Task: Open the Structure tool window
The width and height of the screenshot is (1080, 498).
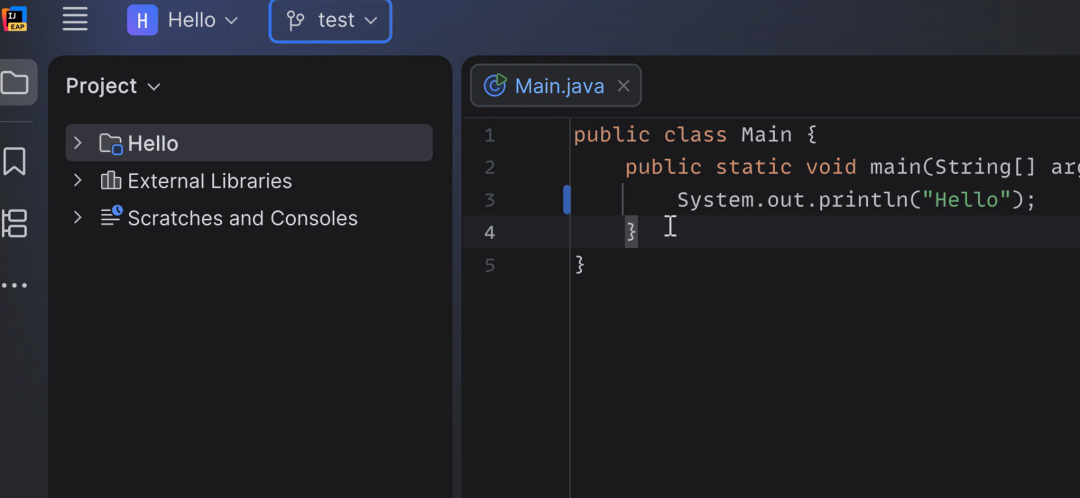Action: [x=14, y=224]
